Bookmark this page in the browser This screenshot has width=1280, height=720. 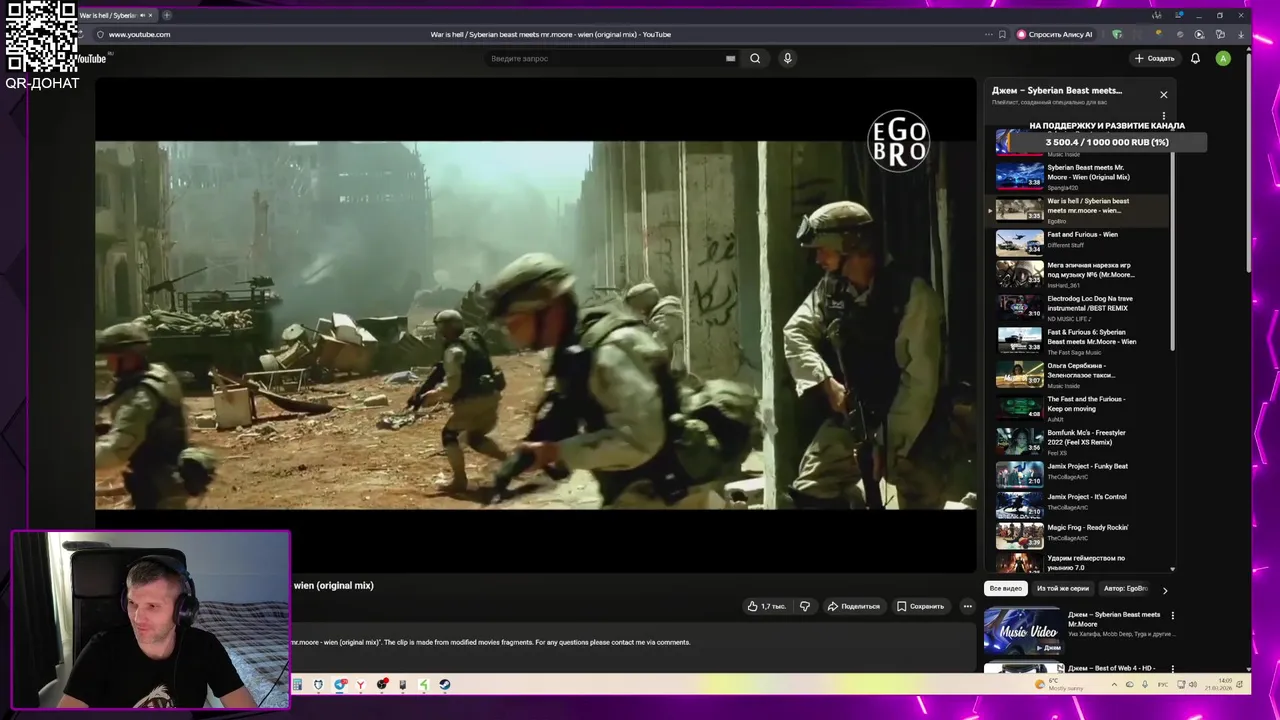point(1002,34)
